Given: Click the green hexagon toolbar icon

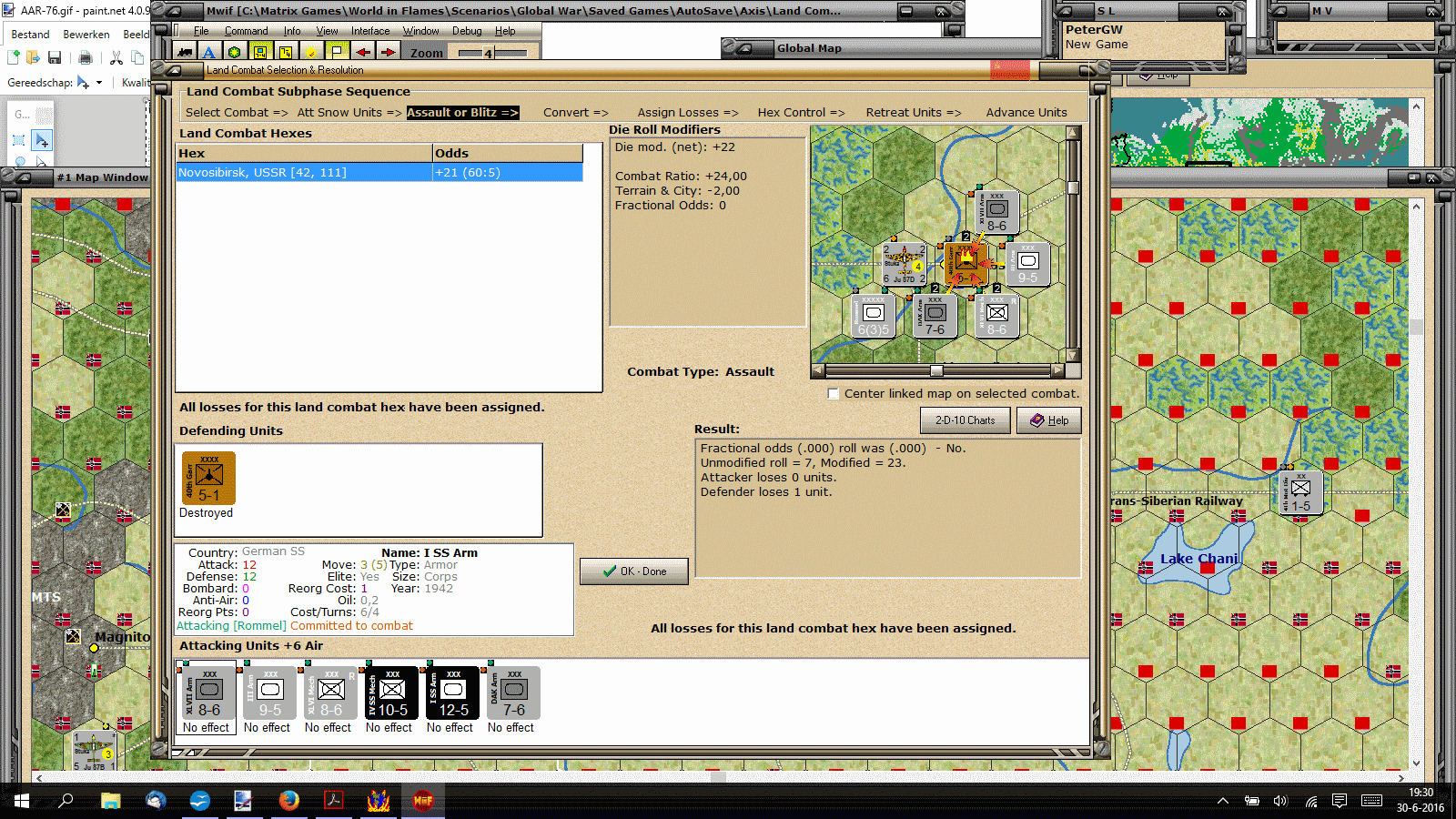Looking at the screenshot, I should [x=235, y=52].
